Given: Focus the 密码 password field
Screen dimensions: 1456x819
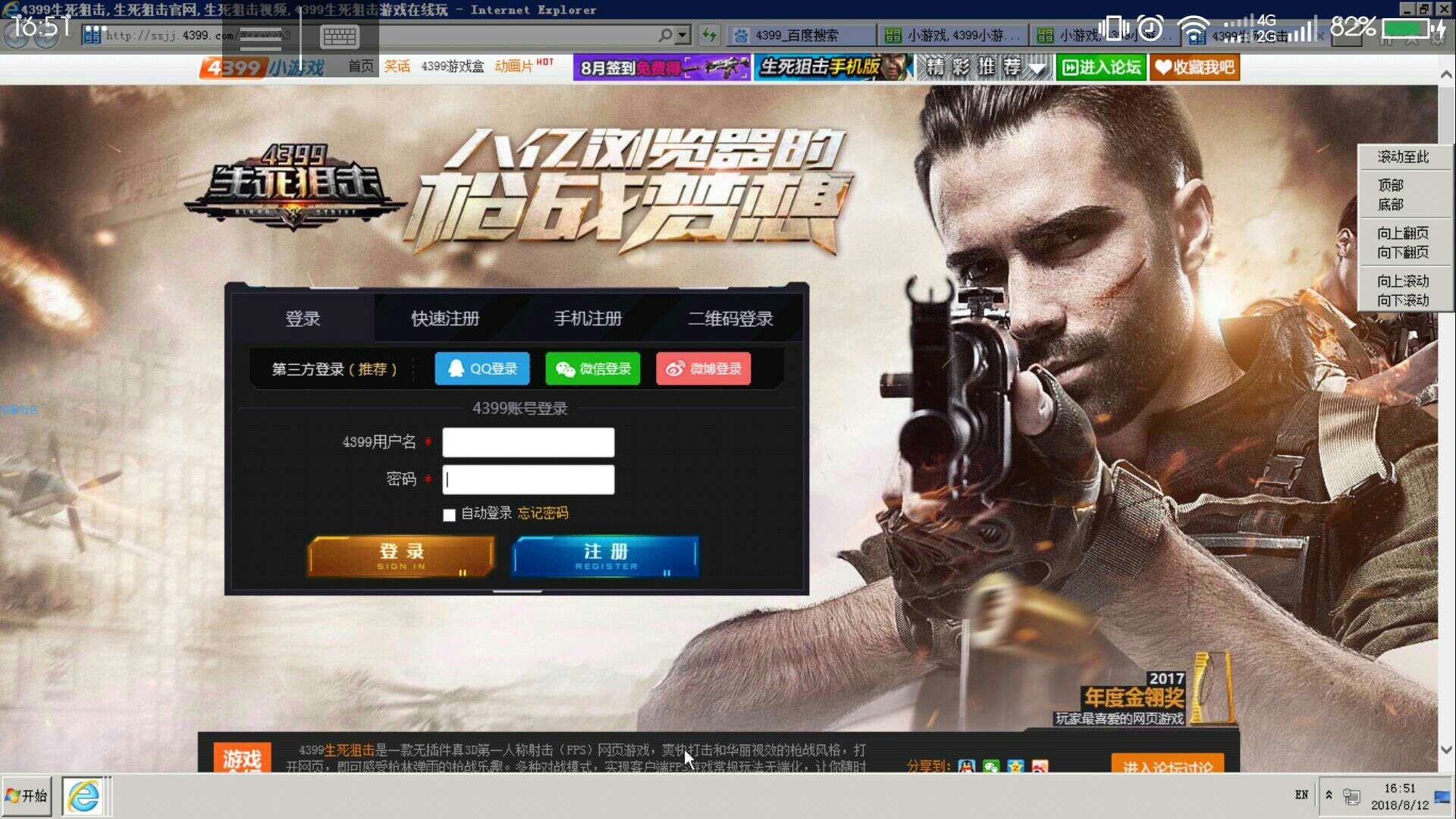Looking at the screenshot, I should [529, 479].
